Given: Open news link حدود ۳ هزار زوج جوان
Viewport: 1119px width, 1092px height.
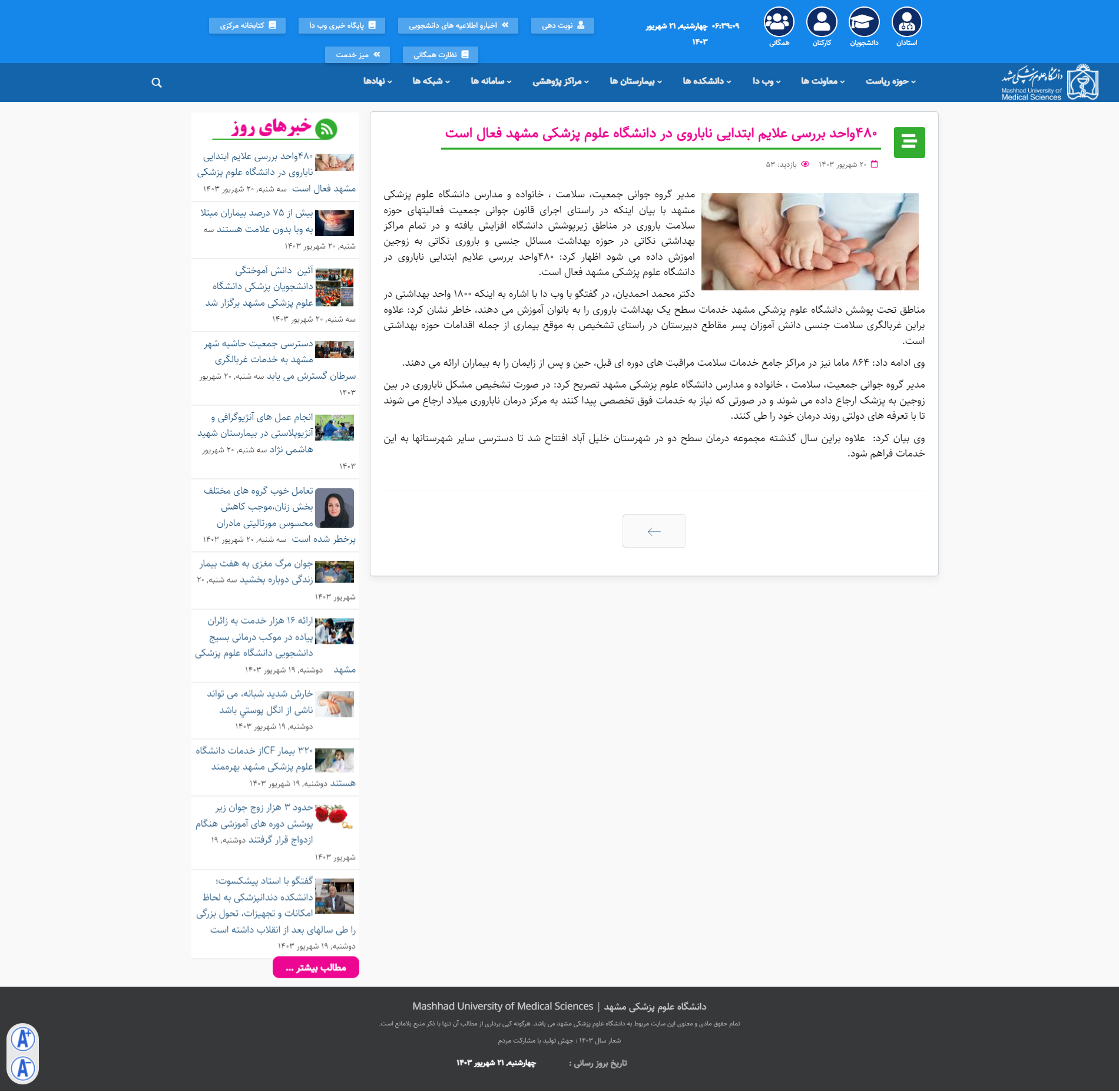Looking at the screenshot, I should 254,823.
